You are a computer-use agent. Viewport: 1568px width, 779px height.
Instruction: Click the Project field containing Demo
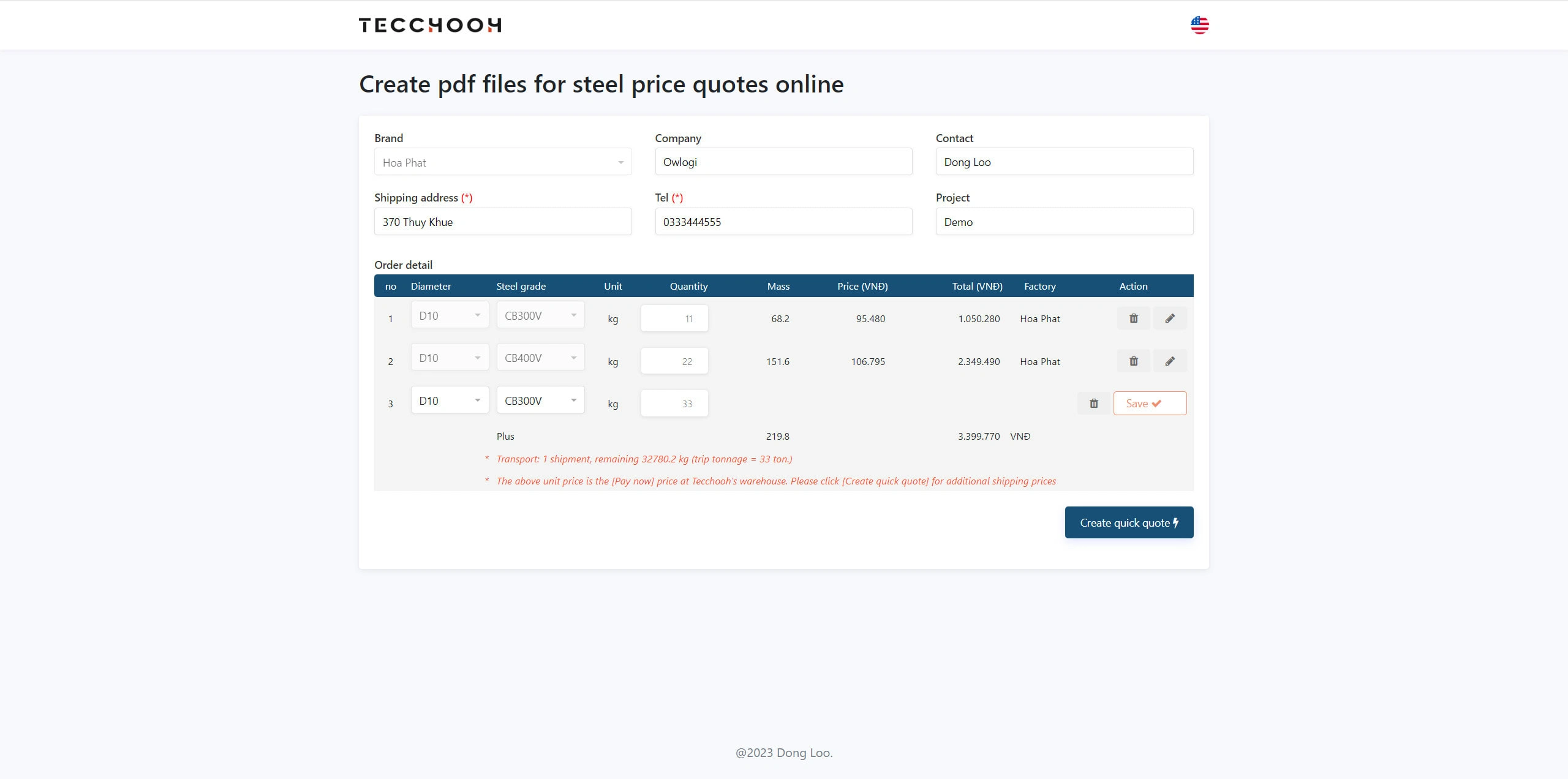pyautogui.click(x=1064, y=222)
